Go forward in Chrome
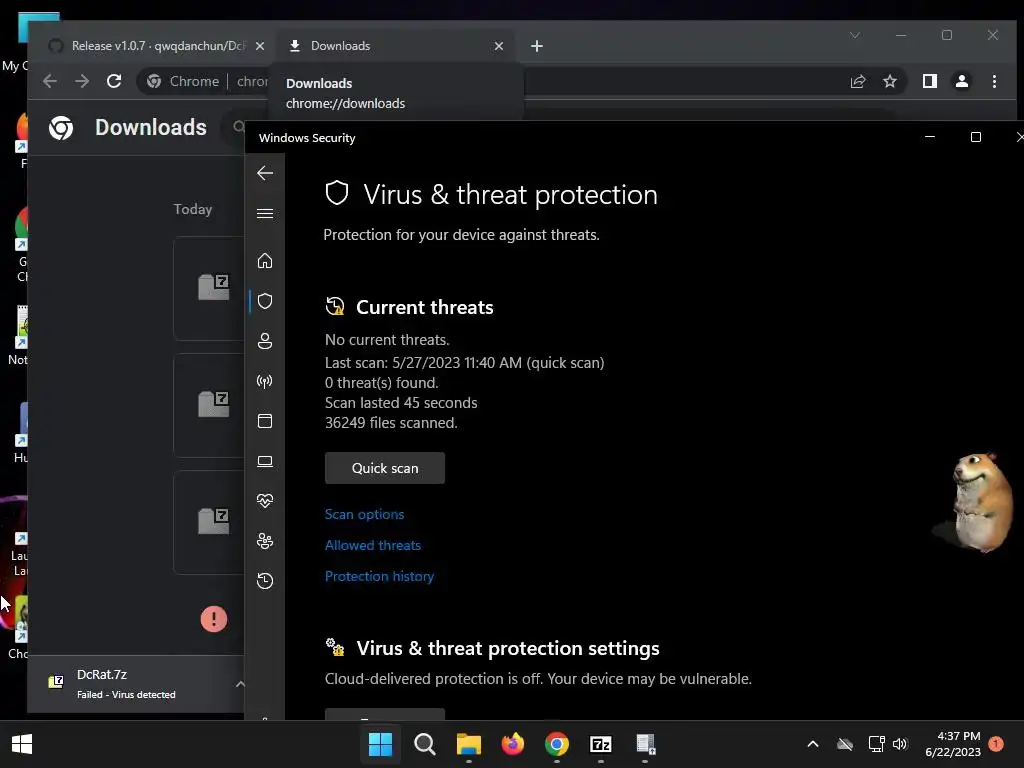 82,81
